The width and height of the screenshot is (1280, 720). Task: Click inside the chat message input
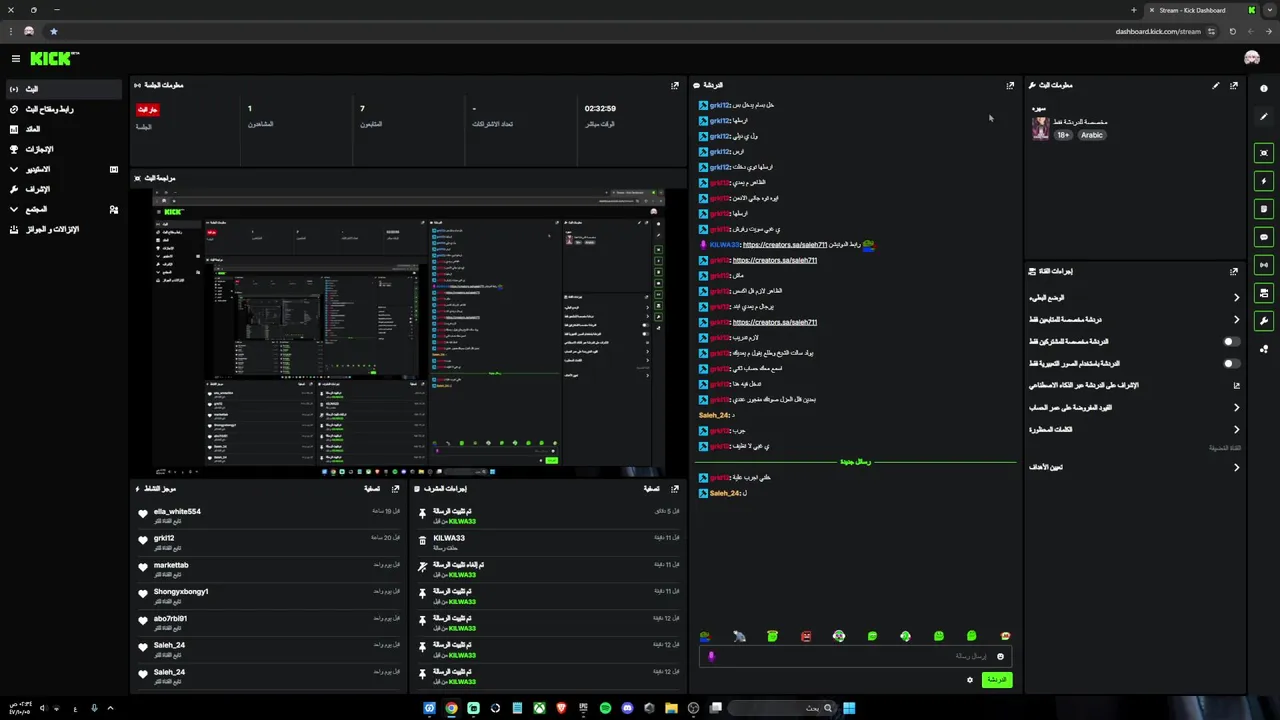point(855,656)
